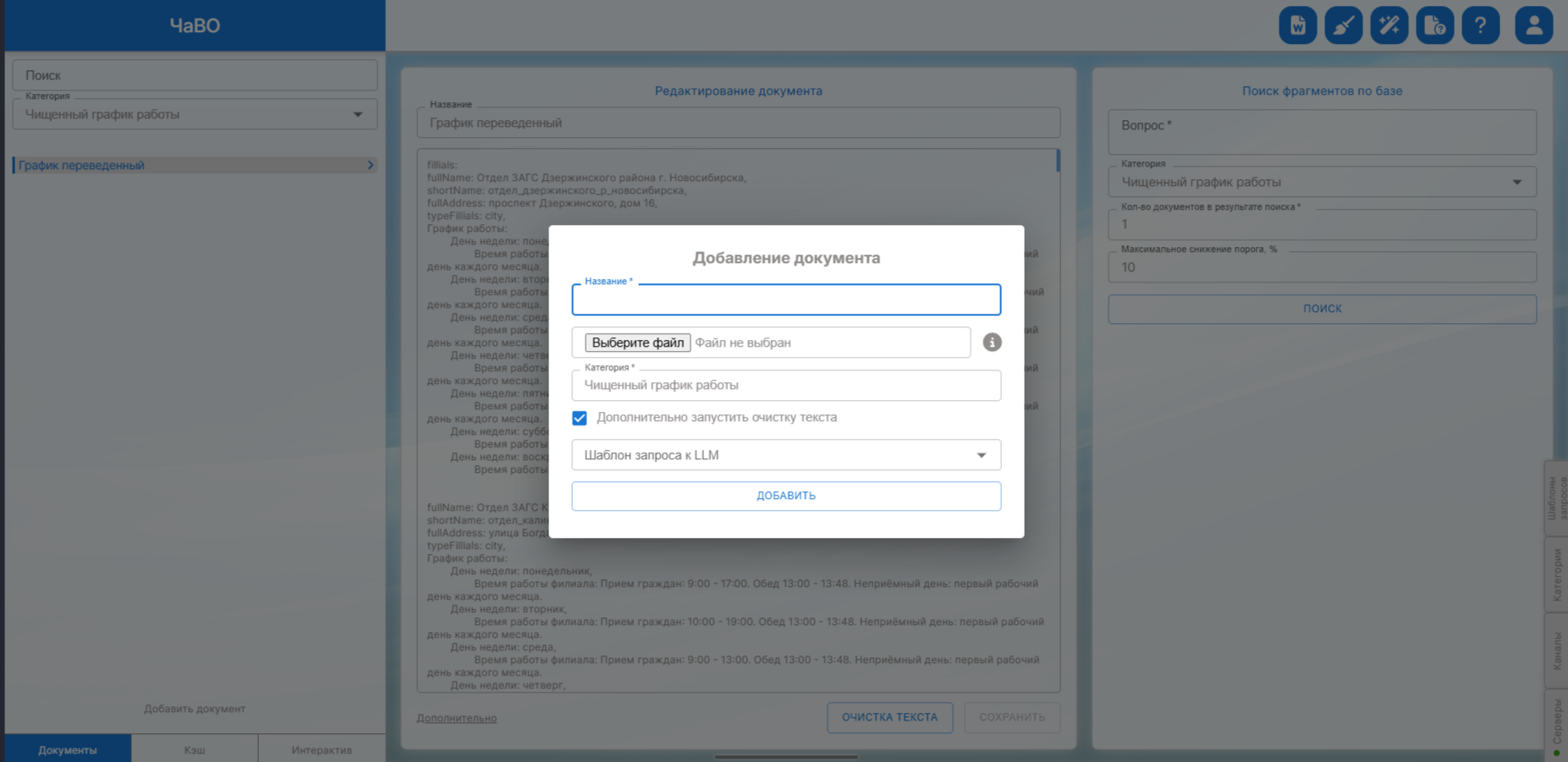Switch to the Кэш tab
Screen dimensions: 1568x762
[x=195, y=749]
